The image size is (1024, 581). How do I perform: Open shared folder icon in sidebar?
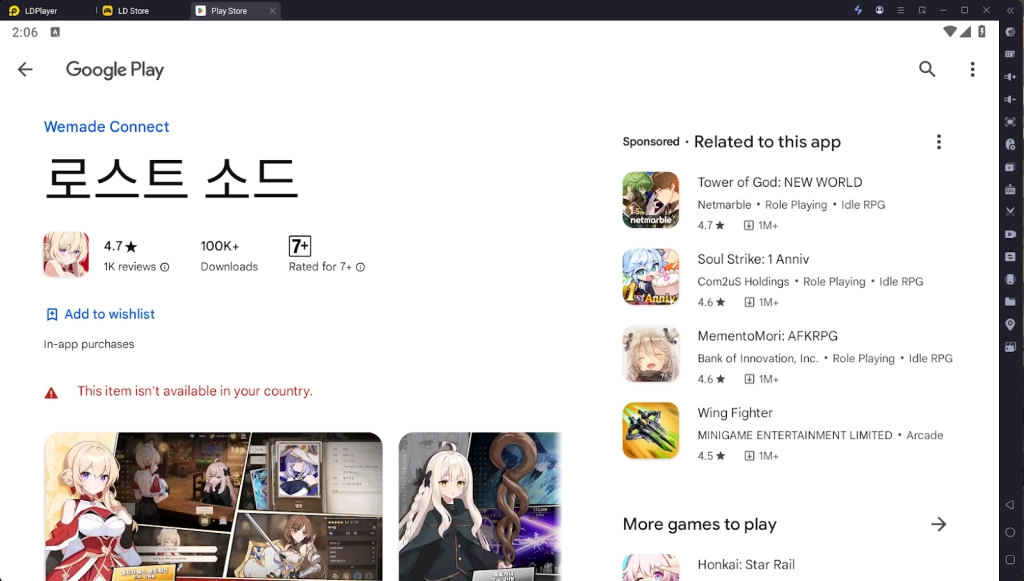click(1010, 302)
